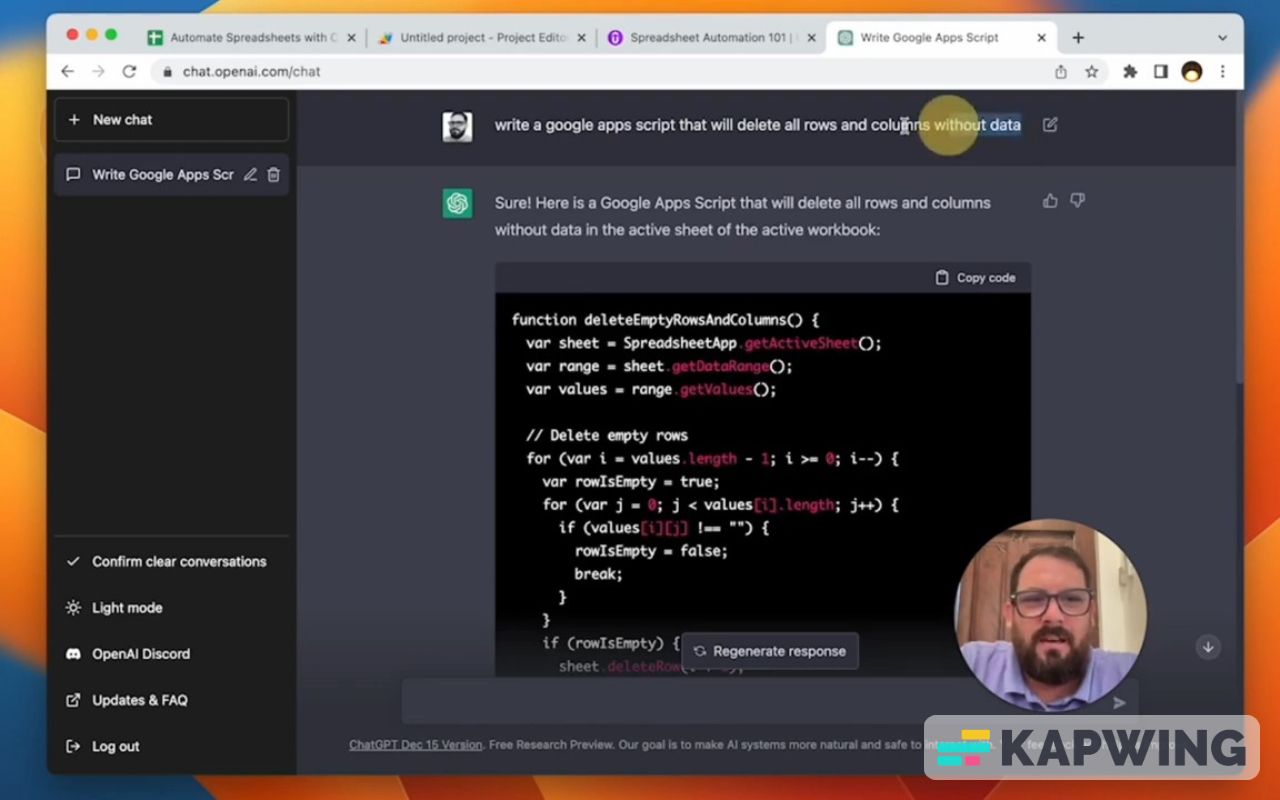Click the 'var values = range.getValues();' line

click(651, 389)
